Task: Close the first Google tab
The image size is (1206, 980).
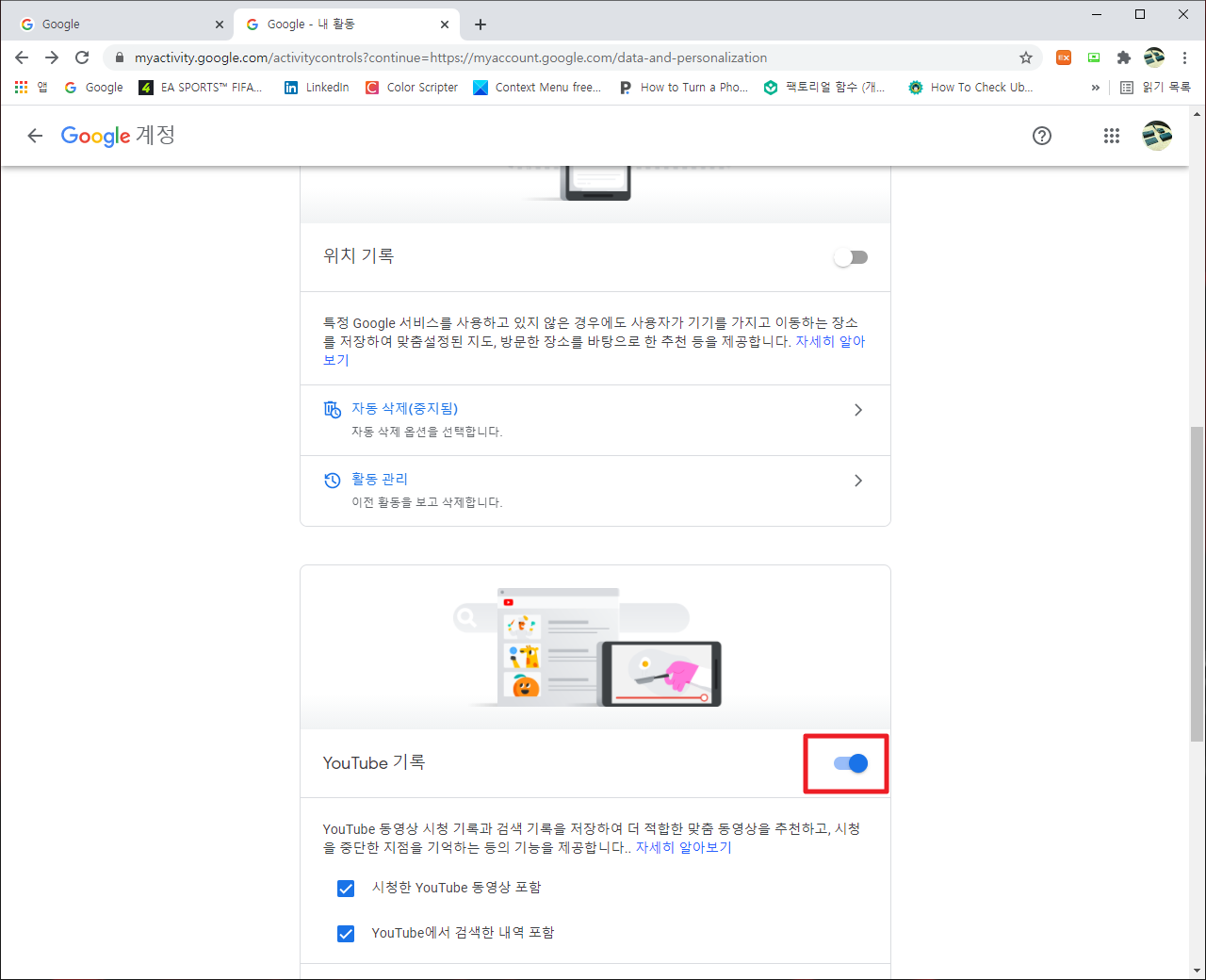Action: click(220, 24)
